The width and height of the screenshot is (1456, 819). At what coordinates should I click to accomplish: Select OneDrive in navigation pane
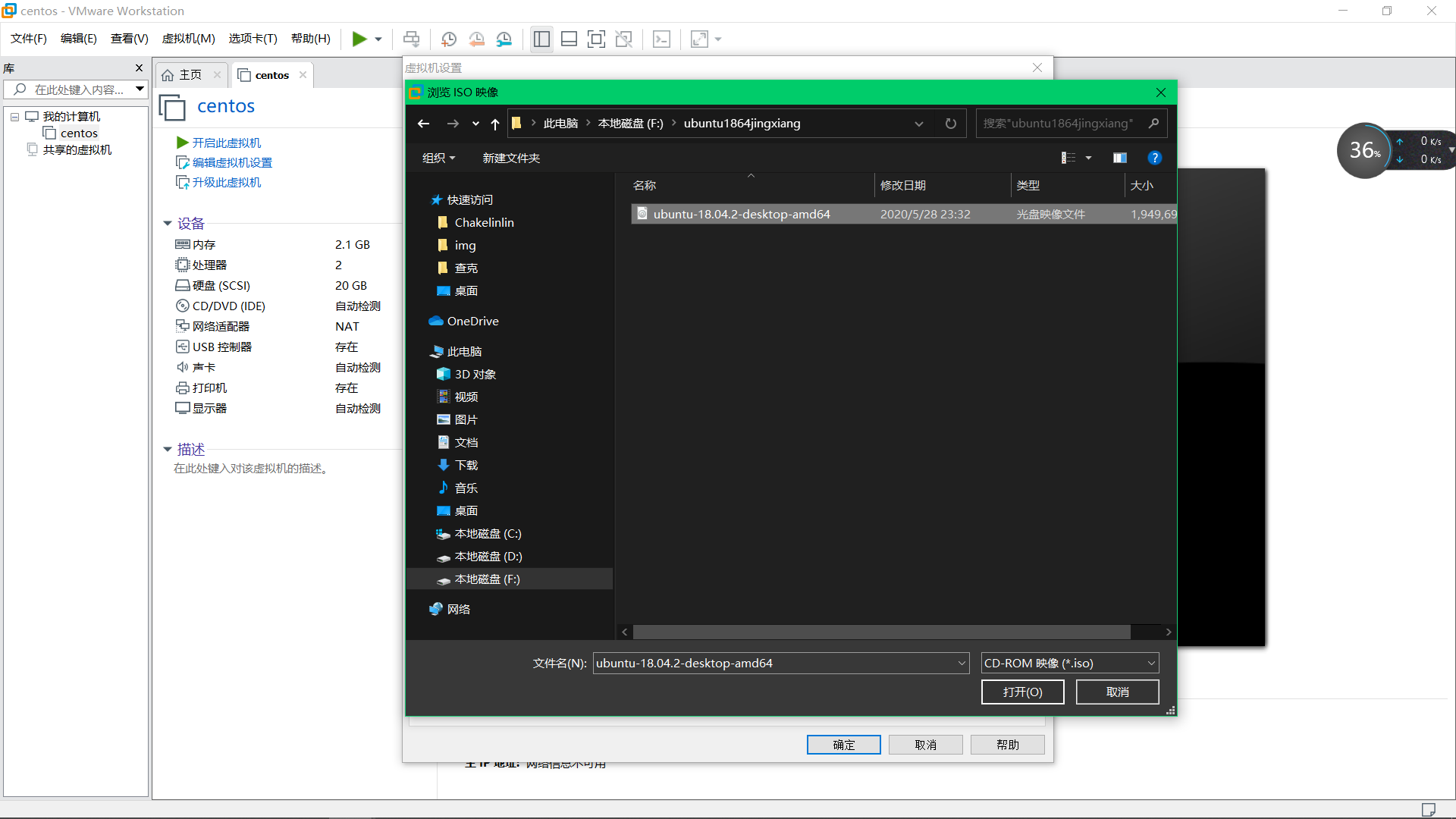(472, 322)
